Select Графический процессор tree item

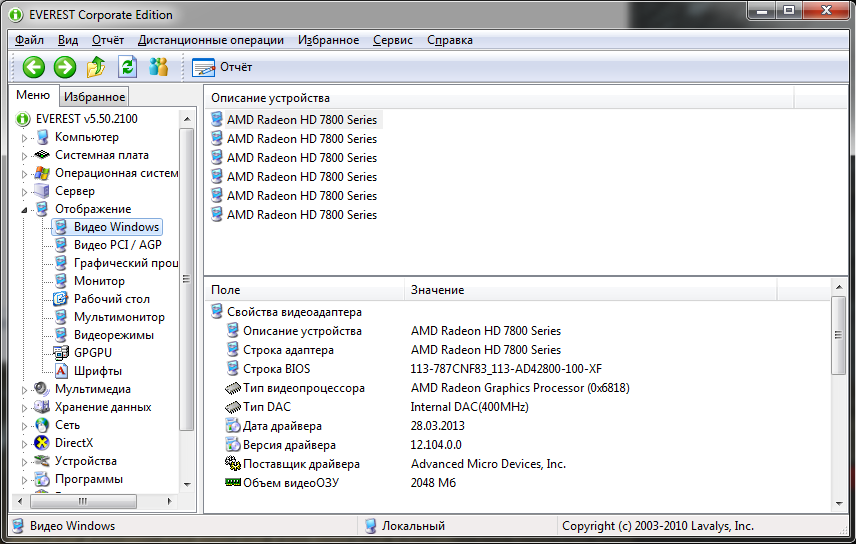[x=126, y=263]
